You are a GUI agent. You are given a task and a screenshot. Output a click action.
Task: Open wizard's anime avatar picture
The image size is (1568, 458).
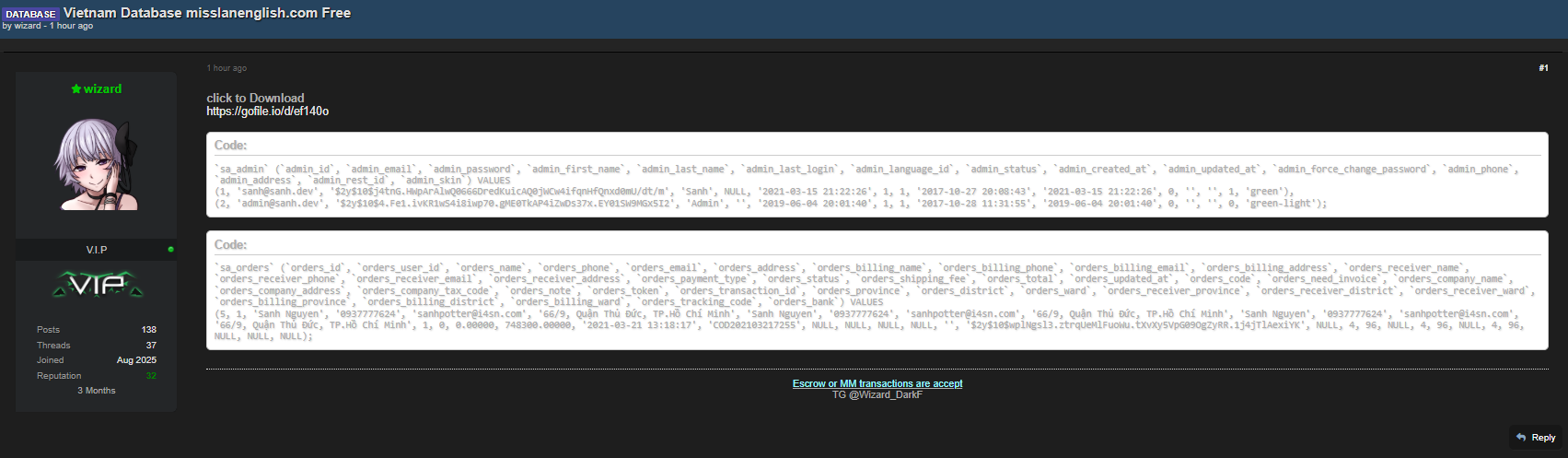(97, 165)
